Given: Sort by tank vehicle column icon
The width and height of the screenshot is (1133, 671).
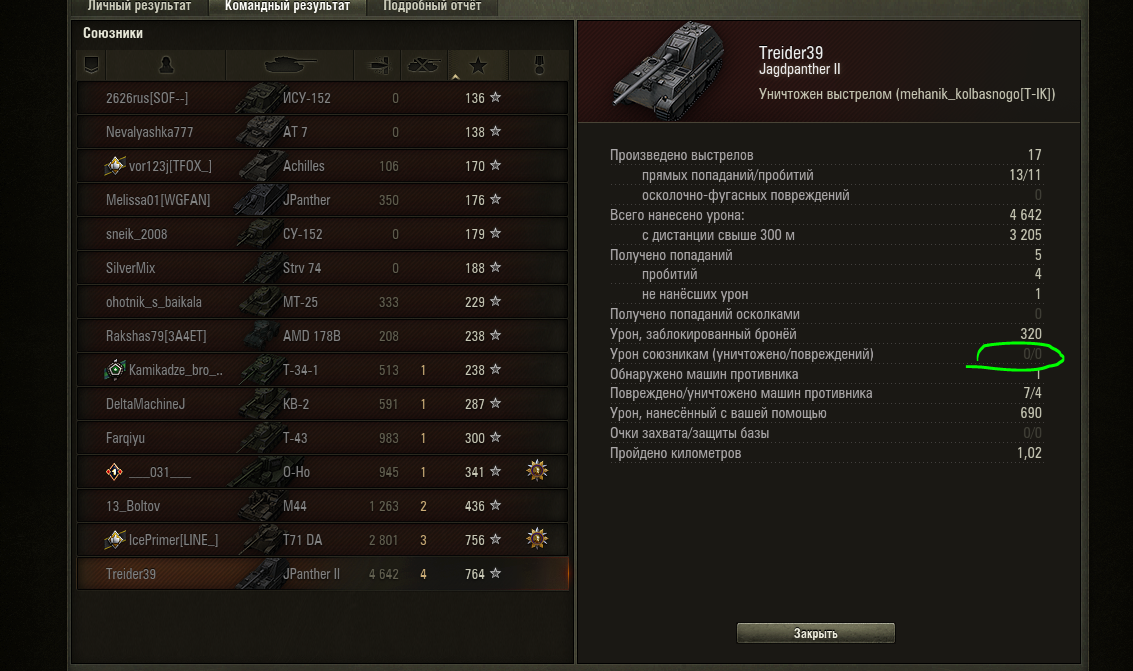Looking at the screenshot, I should tap(290, 66).
